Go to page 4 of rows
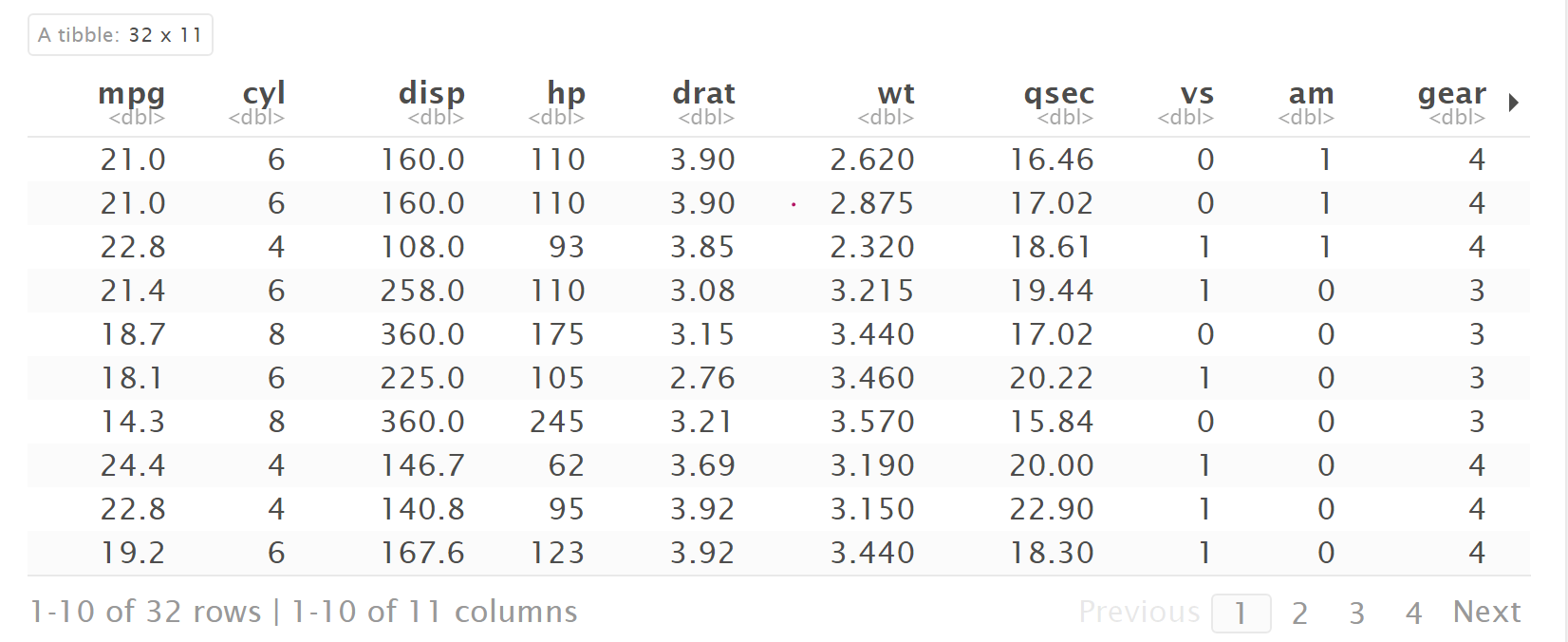Screen dimensions: 1568x642 [x=1413, y=613]
